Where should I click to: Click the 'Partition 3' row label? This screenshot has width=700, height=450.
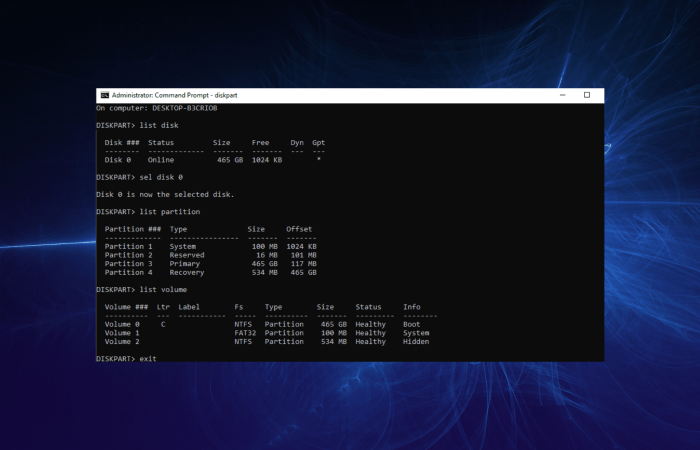(129, 264)
